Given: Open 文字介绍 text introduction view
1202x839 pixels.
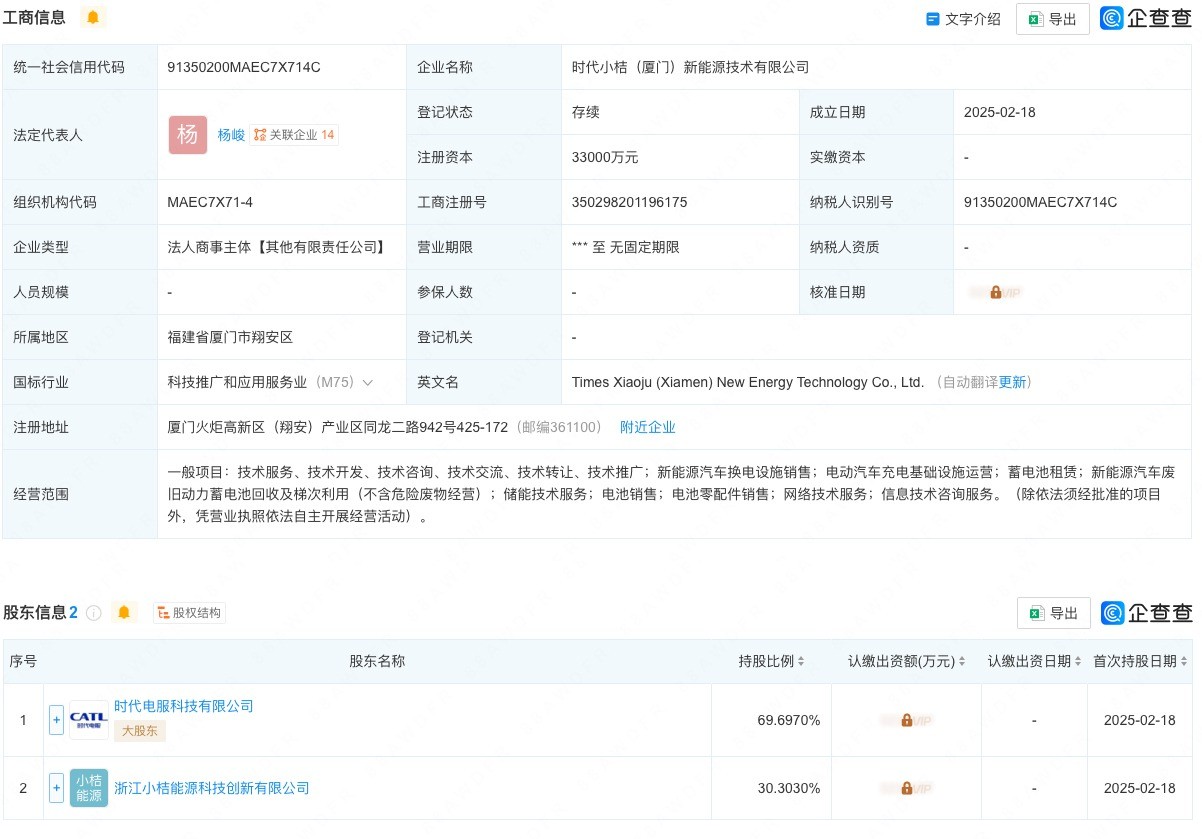Looking at the screenshot, I should point(963,19).
